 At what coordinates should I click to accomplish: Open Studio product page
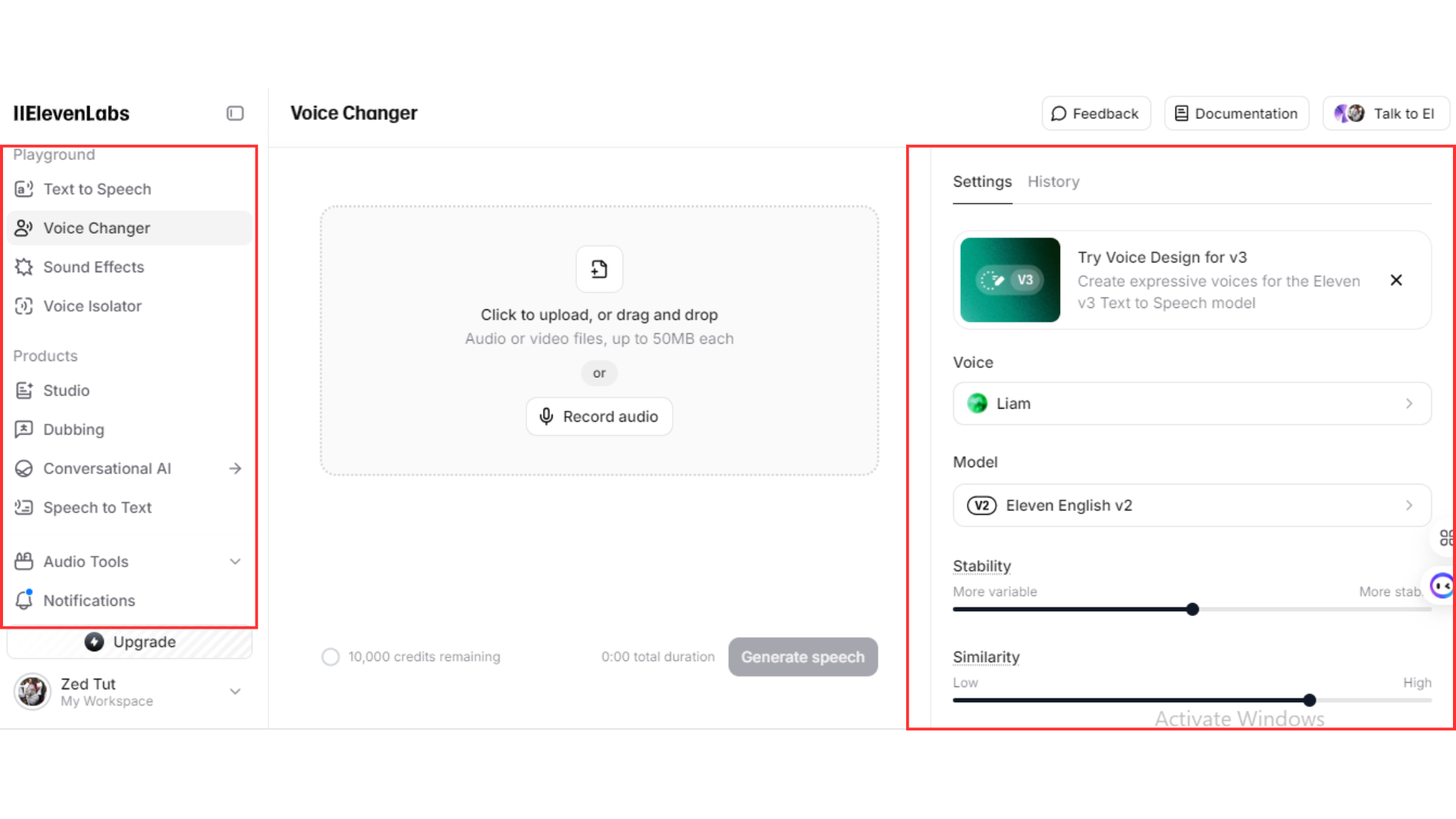pos(66,391)
